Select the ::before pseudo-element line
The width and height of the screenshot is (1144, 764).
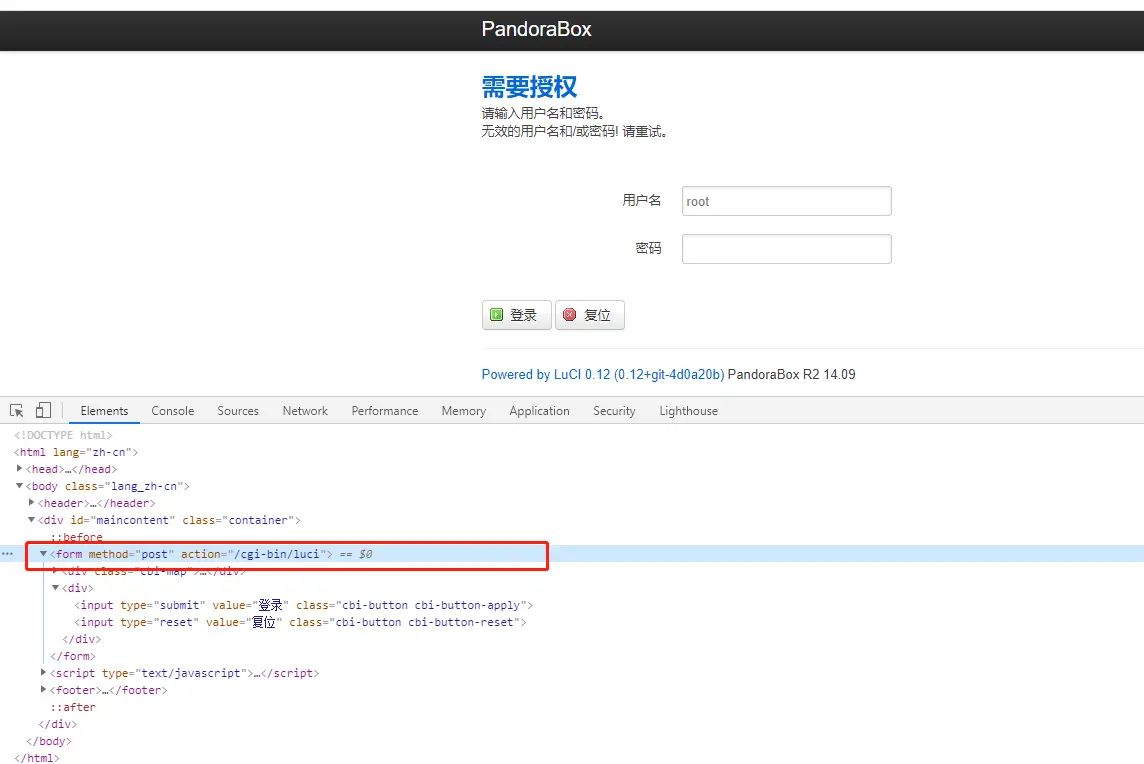coord(77,536)
